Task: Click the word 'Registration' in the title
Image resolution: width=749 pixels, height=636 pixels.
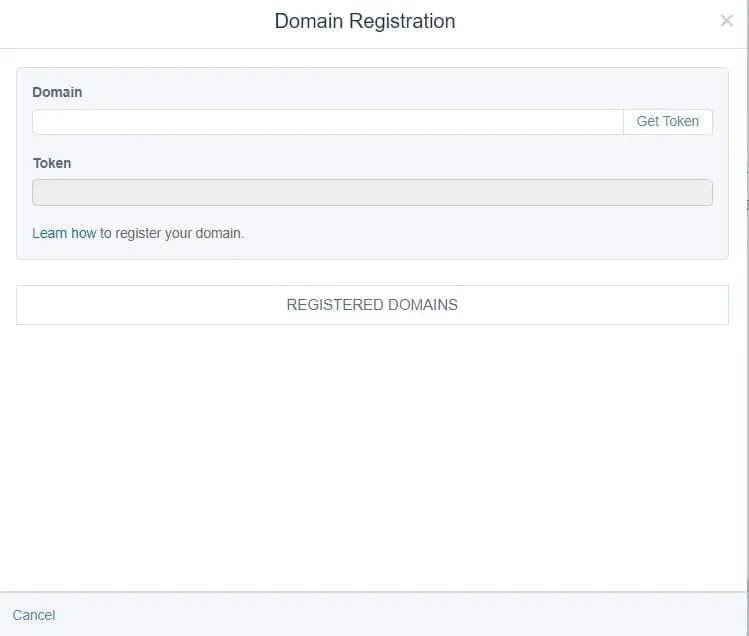Action: (x=402, y=21)
